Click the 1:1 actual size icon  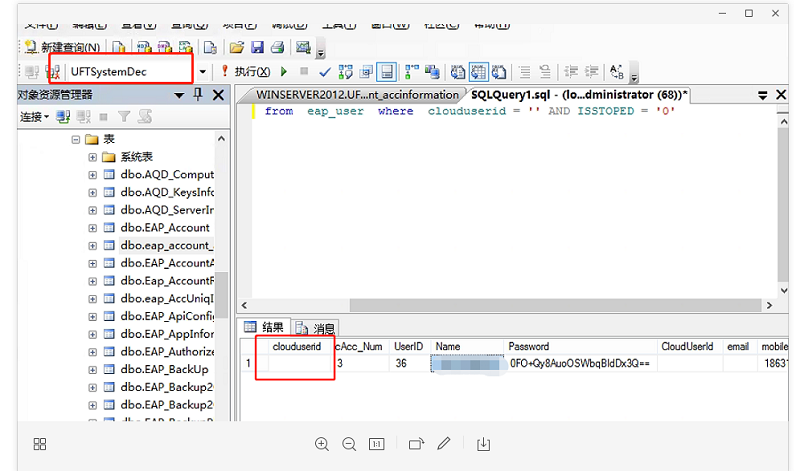pyautogui.click(x=377, y=444)
